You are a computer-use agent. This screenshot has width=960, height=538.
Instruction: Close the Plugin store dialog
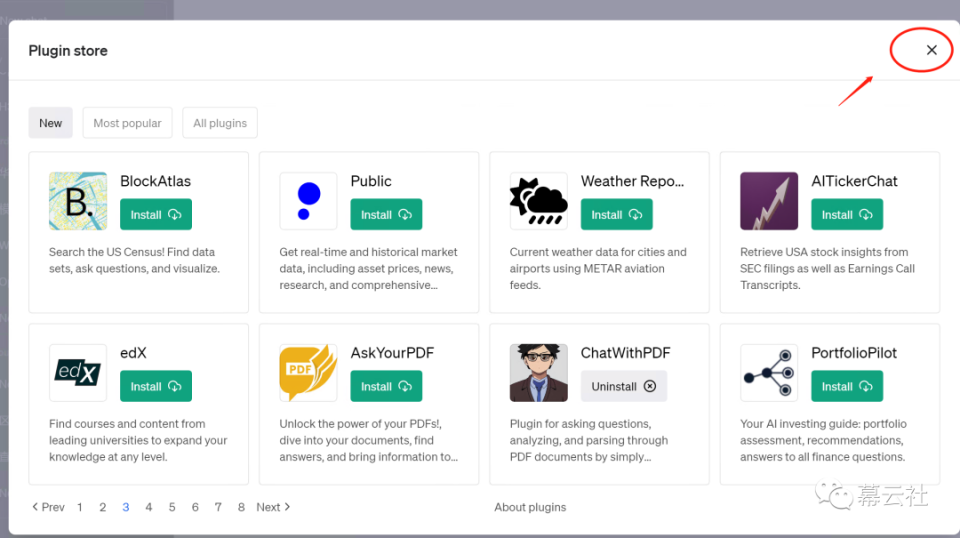[x=931, y=50]
